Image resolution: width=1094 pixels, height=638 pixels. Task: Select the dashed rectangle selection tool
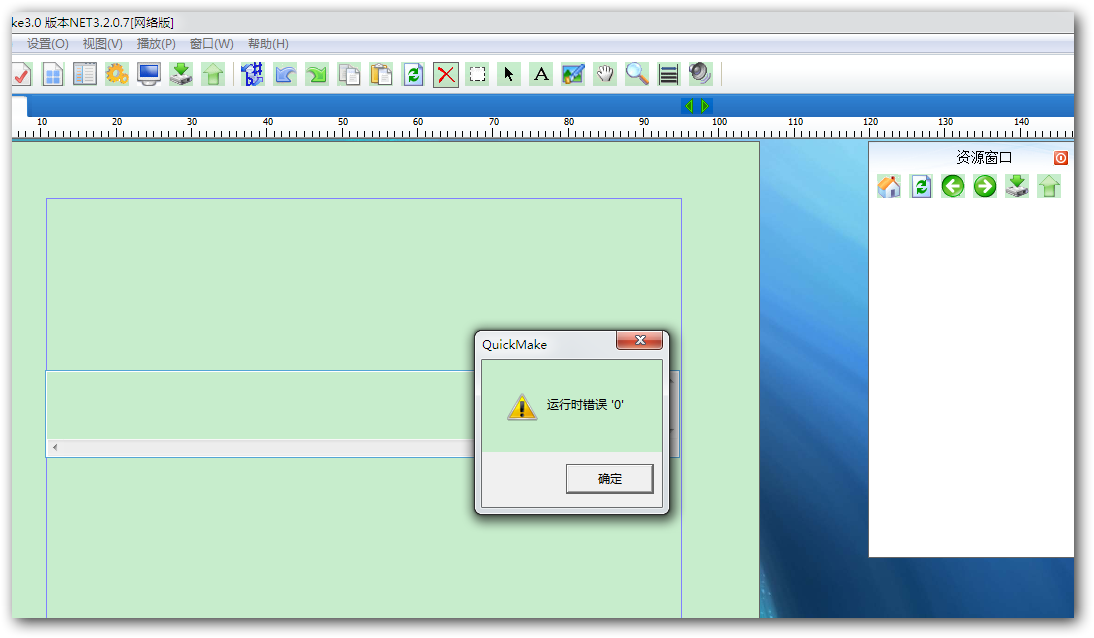(x=478, y=74)
